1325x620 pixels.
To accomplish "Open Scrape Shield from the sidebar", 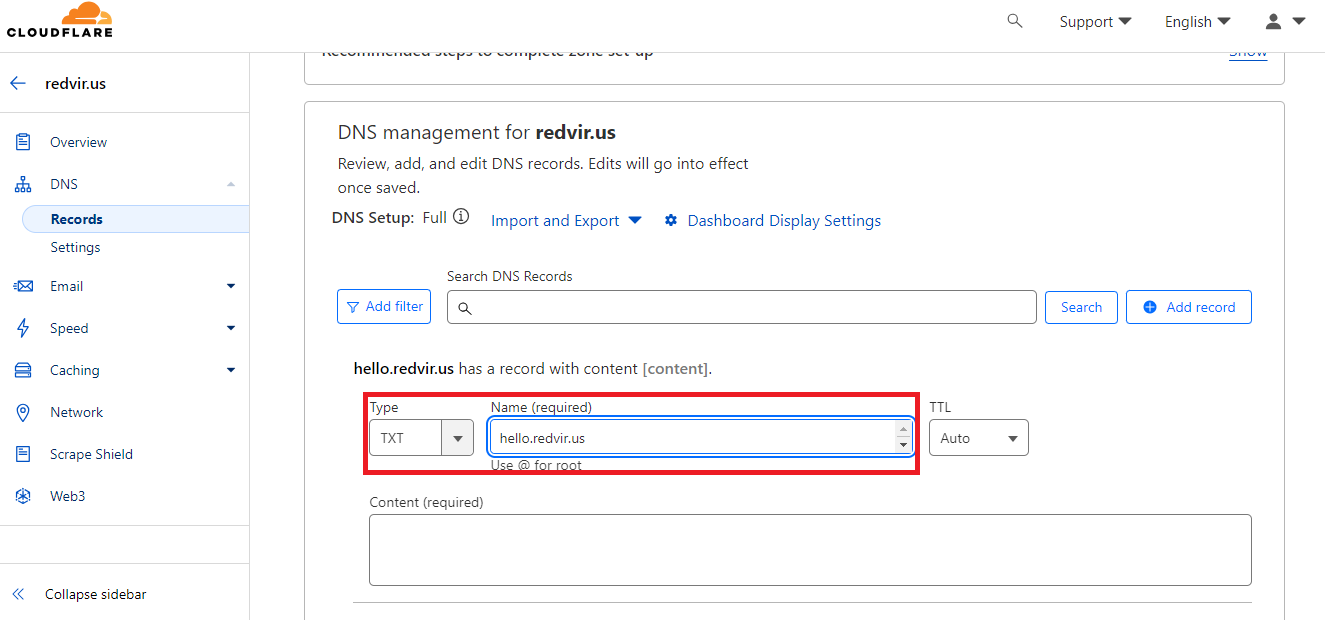I will 22,453.
